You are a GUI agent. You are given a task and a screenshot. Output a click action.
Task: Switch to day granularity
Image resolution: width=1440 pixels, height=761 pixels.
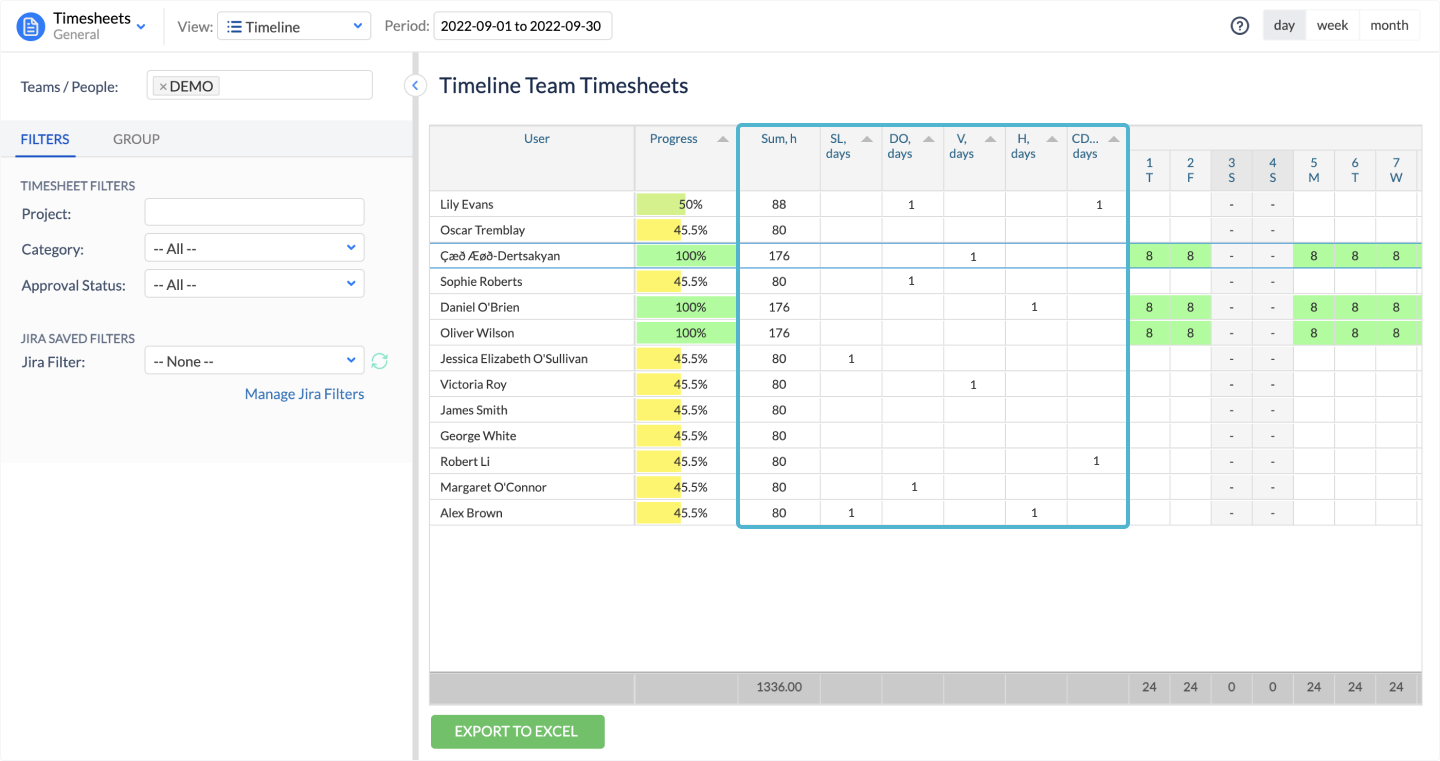pos(1284,26)
